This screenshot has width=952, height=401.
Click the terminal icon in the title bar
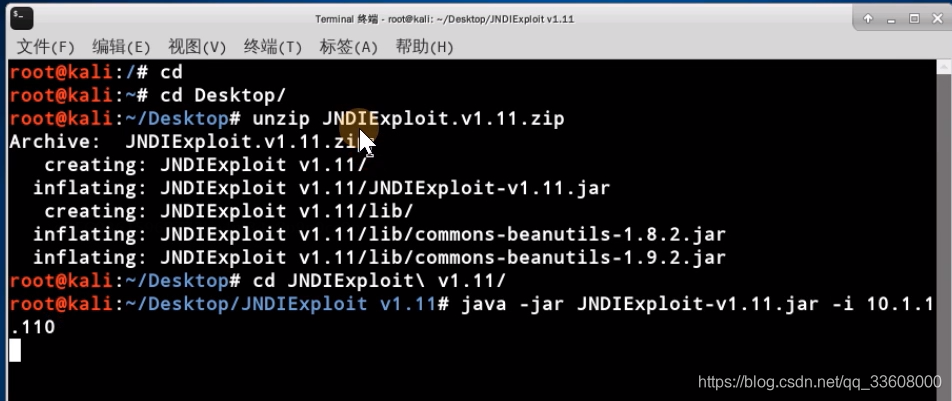pyautogui.click(x=21, y=19)
